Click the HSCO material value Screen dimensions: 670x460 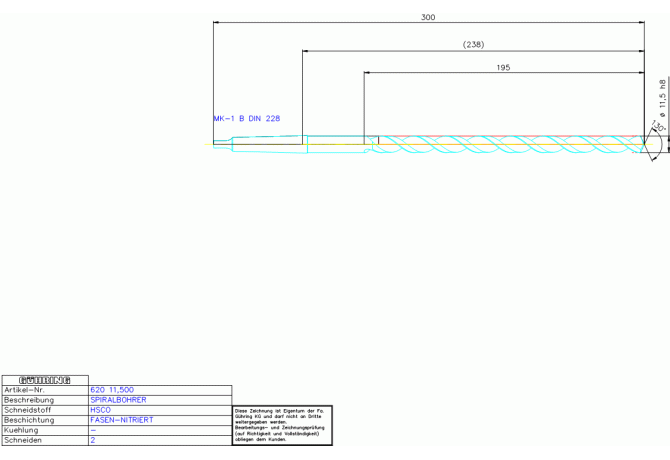coord(100,410)
